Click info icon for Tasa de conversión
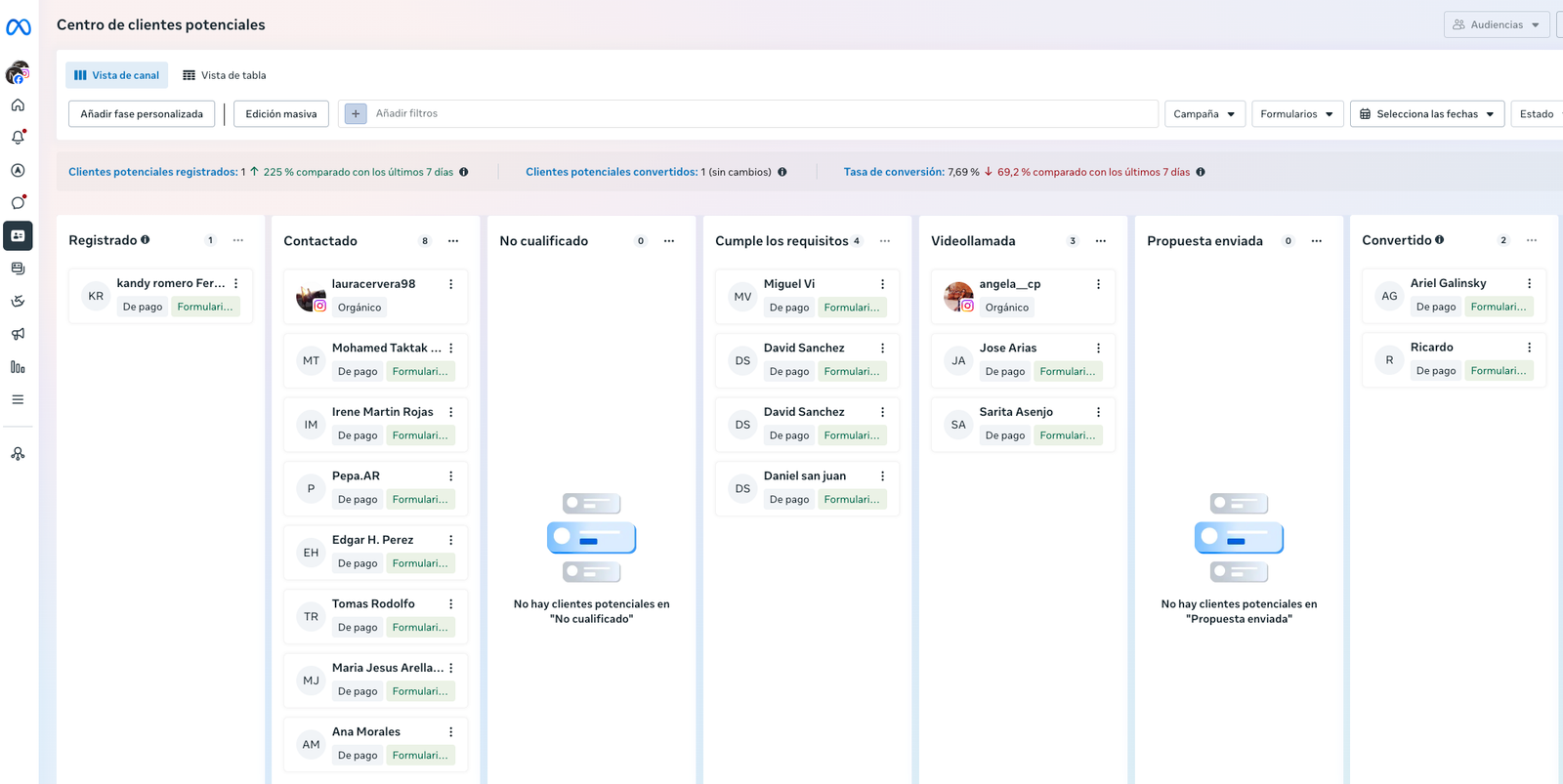Image resolution: width=1563 pixels, height=784 pixels. (1201, 172)
